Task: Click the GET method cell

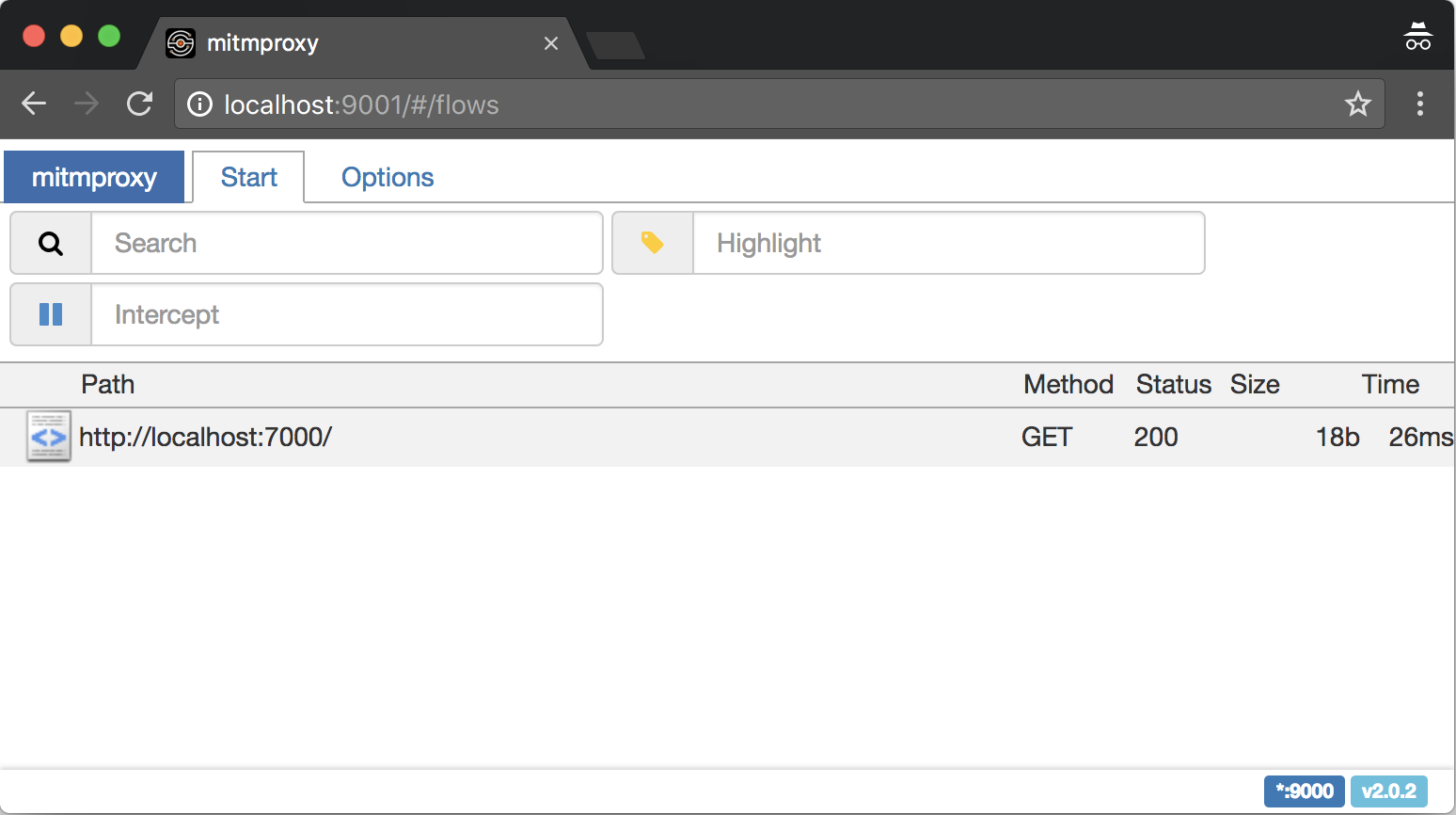Action: click(1047, 437)
